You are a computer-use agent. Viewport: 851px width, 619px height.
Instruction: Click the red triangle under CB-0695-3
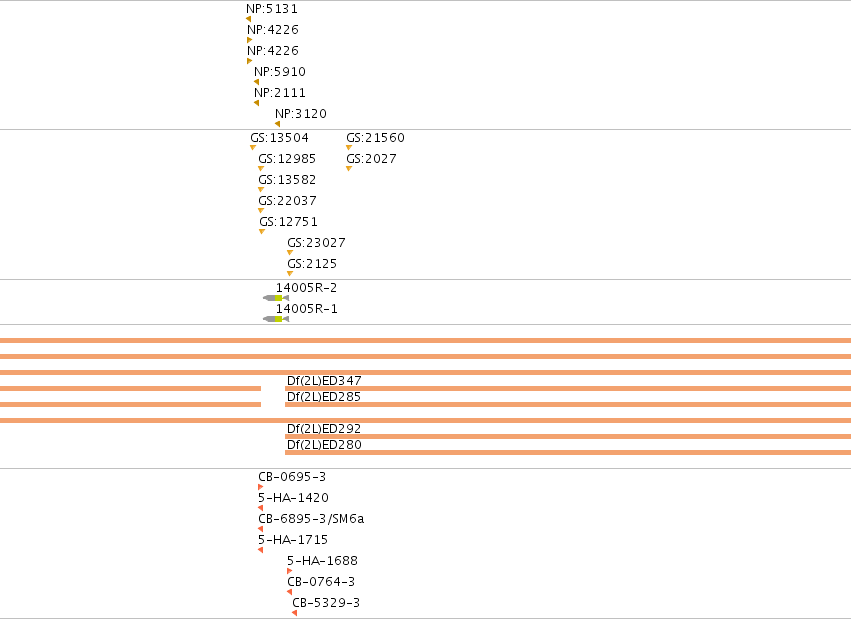point(261,487)
